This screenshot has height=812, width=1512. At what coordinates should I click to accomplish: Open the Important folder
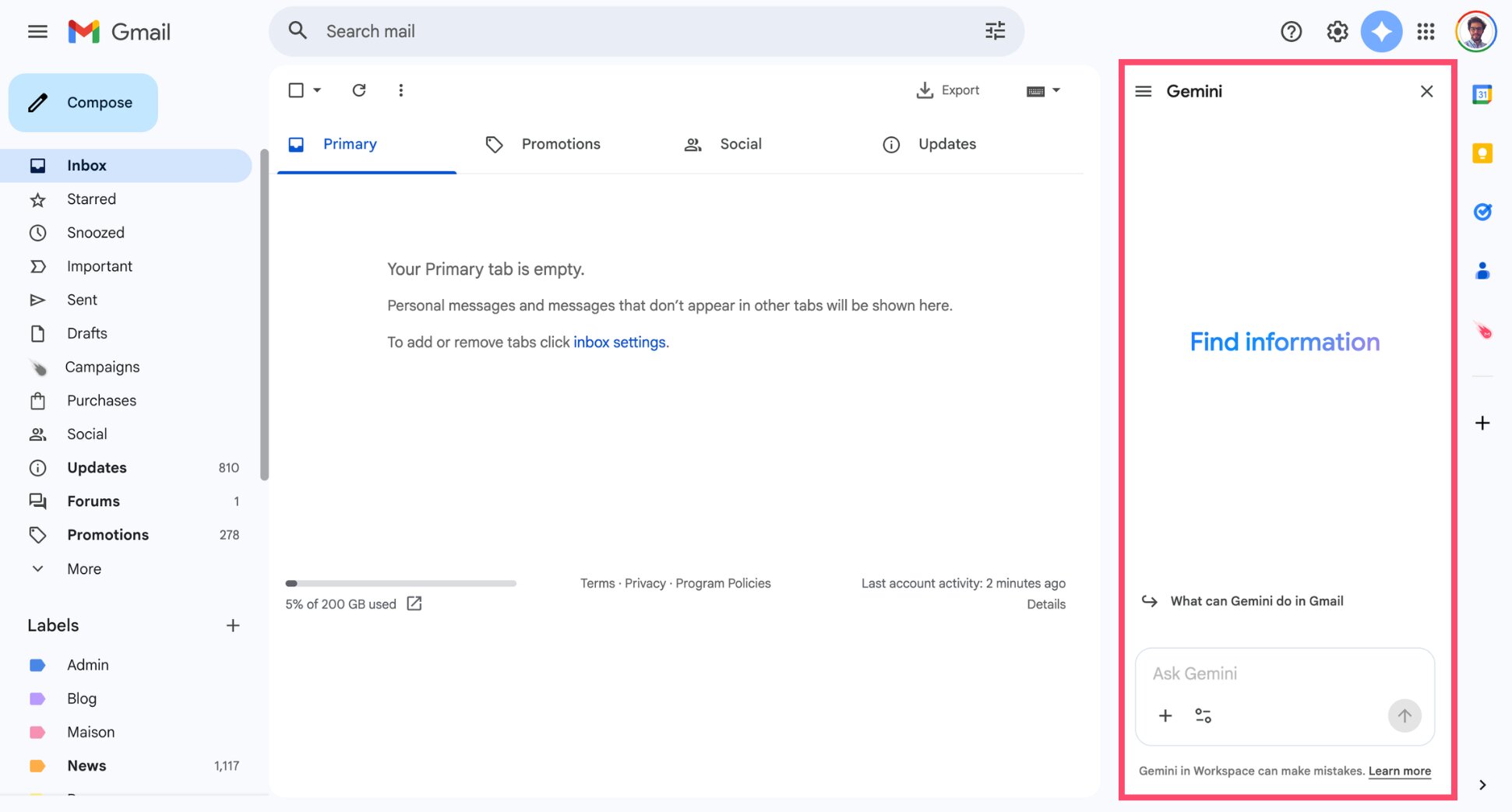coord(126,266)
